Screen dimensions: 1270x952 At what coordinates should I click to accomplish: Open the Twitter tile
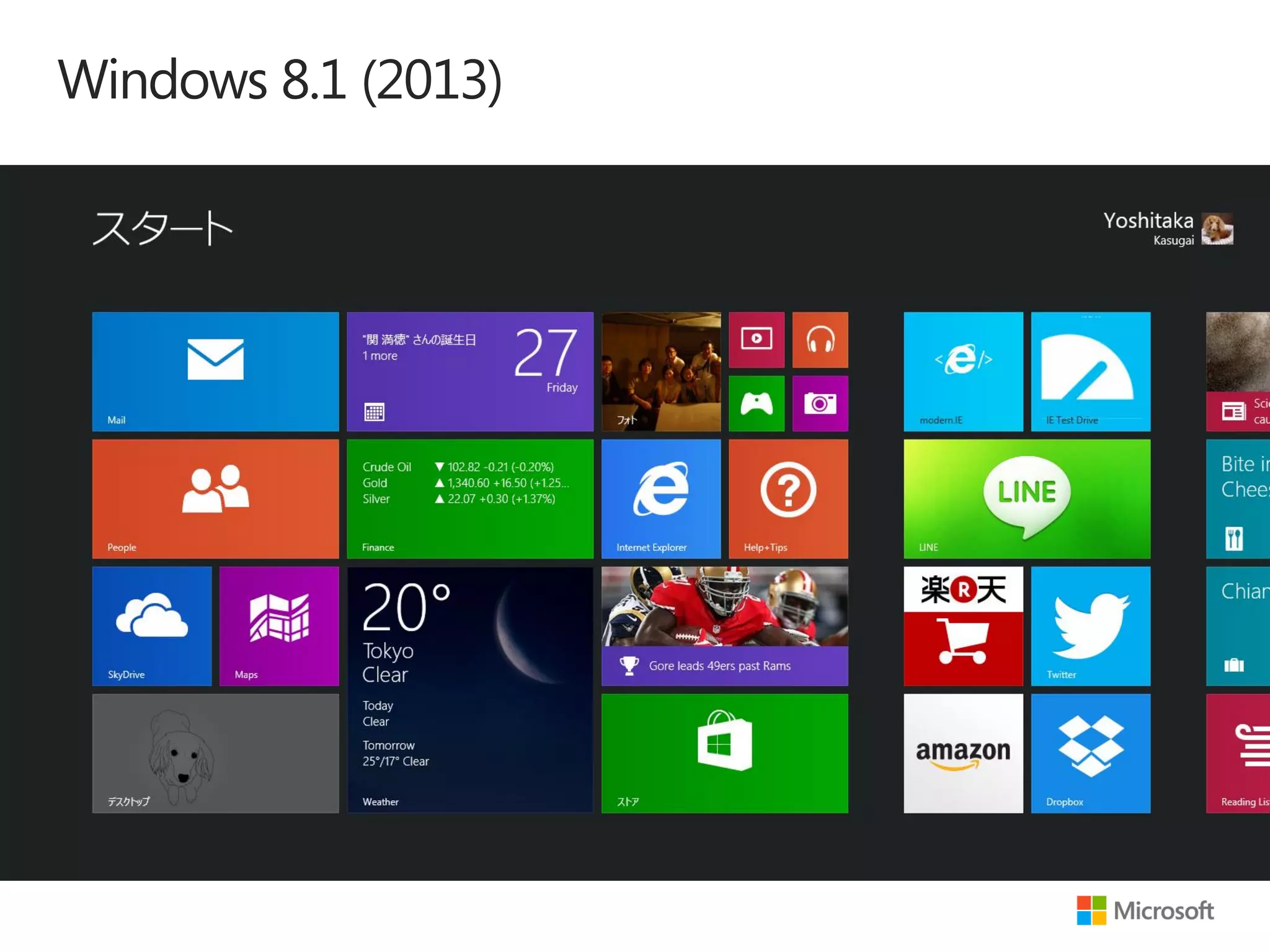pos(1091,626)
